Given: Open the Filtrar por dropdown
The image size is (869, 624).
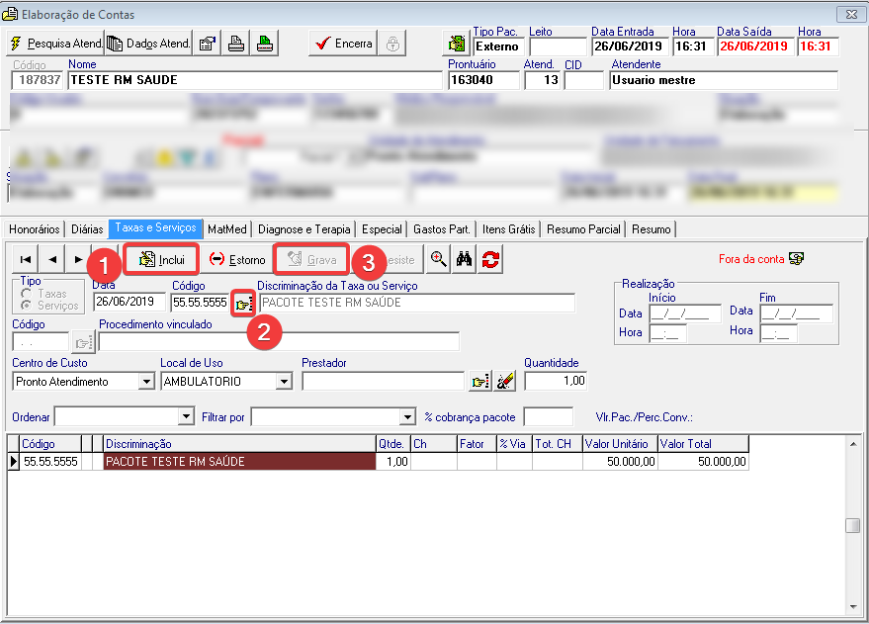Looking at the screenshot, I should (408, 416).
